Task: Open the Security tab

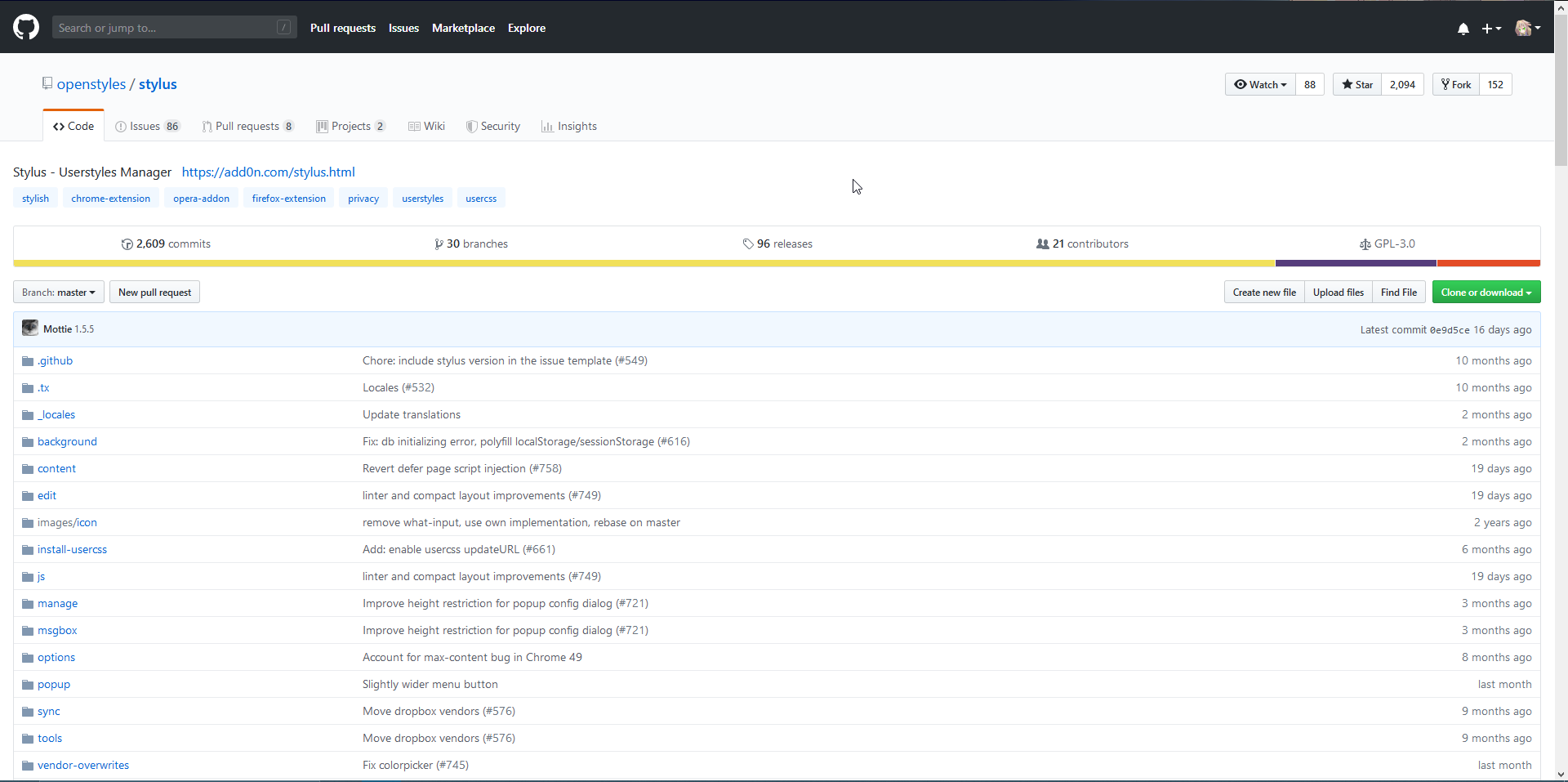Action: pyautogui.click(x=492, y=126)
